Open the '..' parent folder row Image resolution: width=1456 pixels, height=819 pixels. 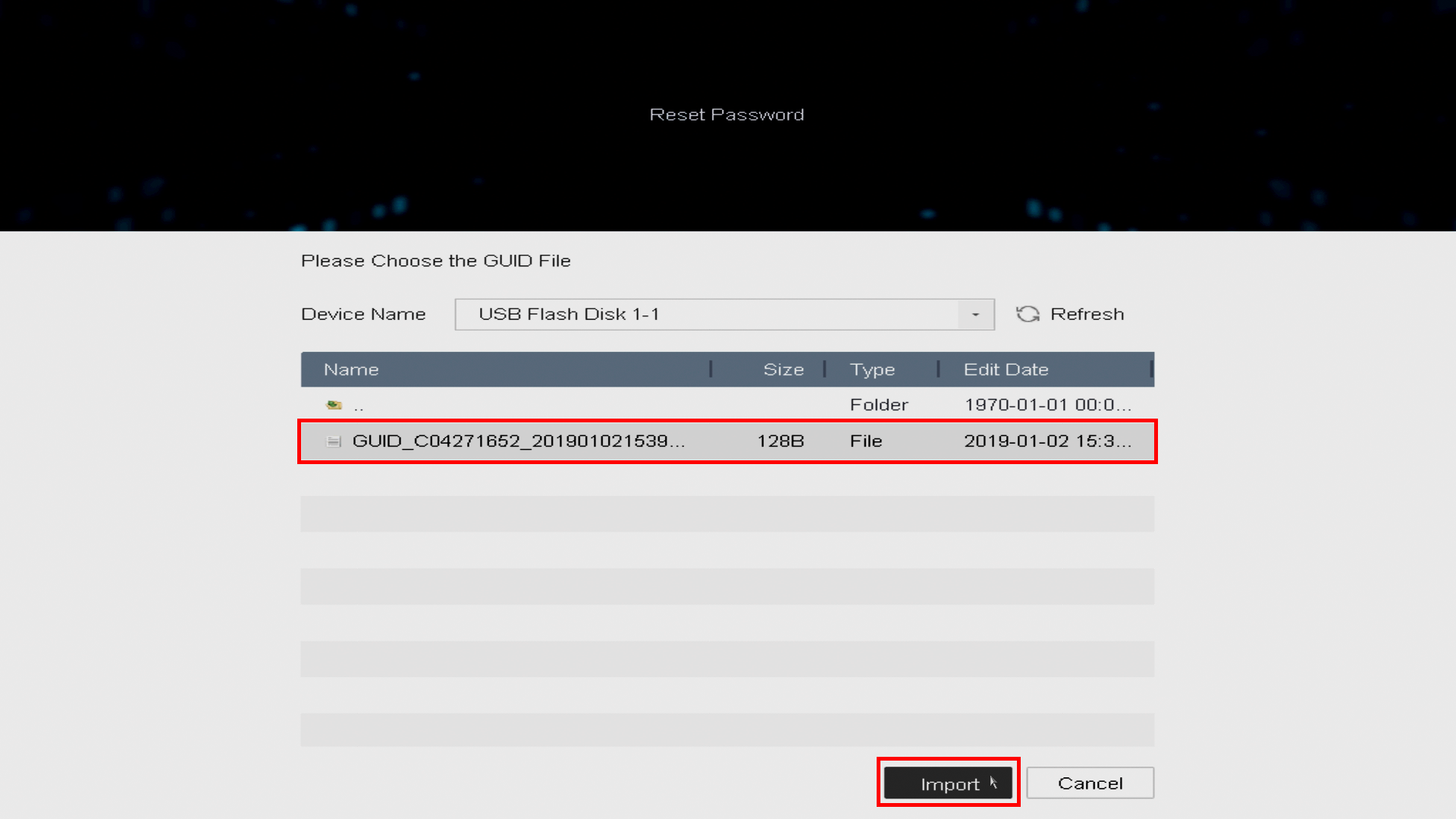pos(727,405)
